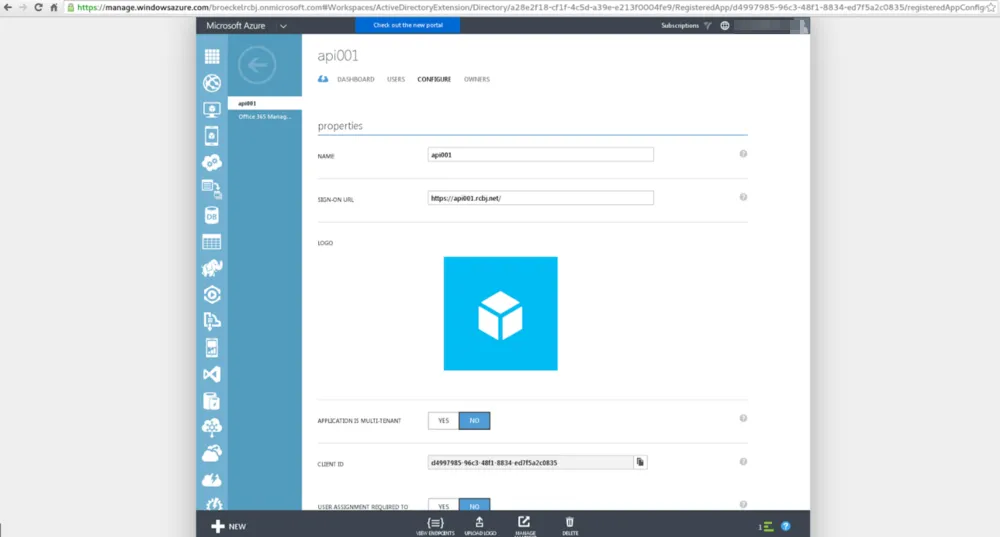Screen dimensions: 1000x537
Task: Show help for User Assignment Required
Action: point(743,504)
